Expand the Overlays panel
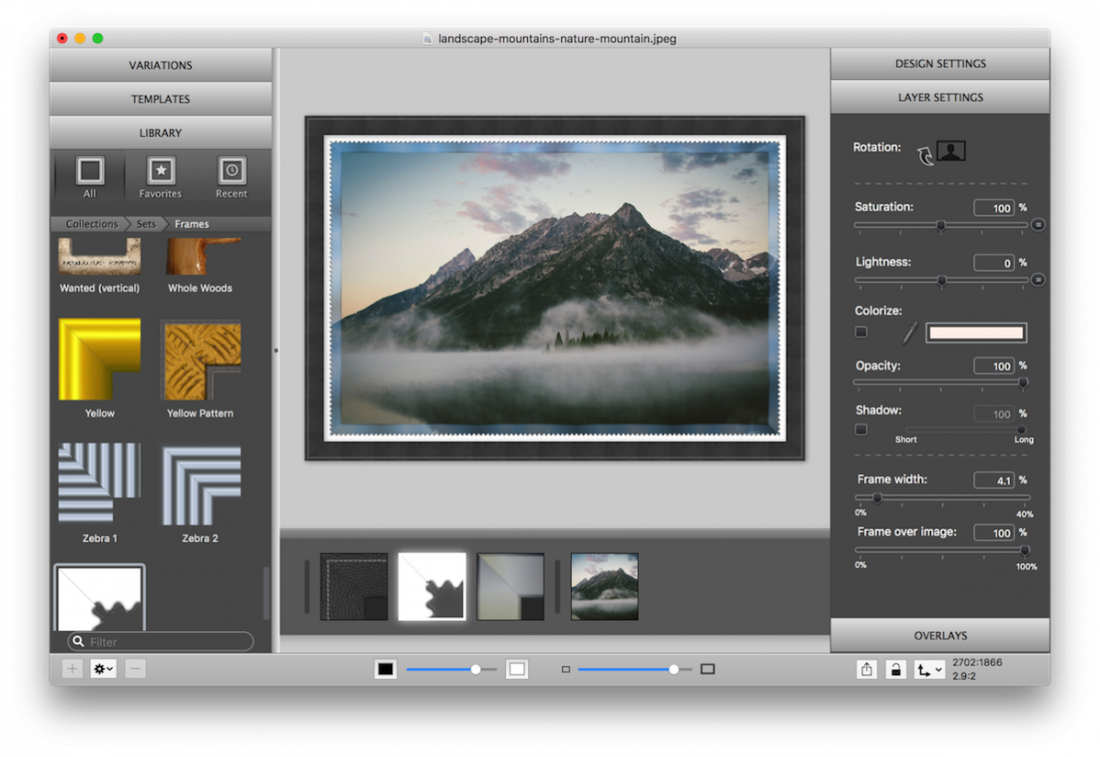 pyautogui.click(x=940, y=634)
